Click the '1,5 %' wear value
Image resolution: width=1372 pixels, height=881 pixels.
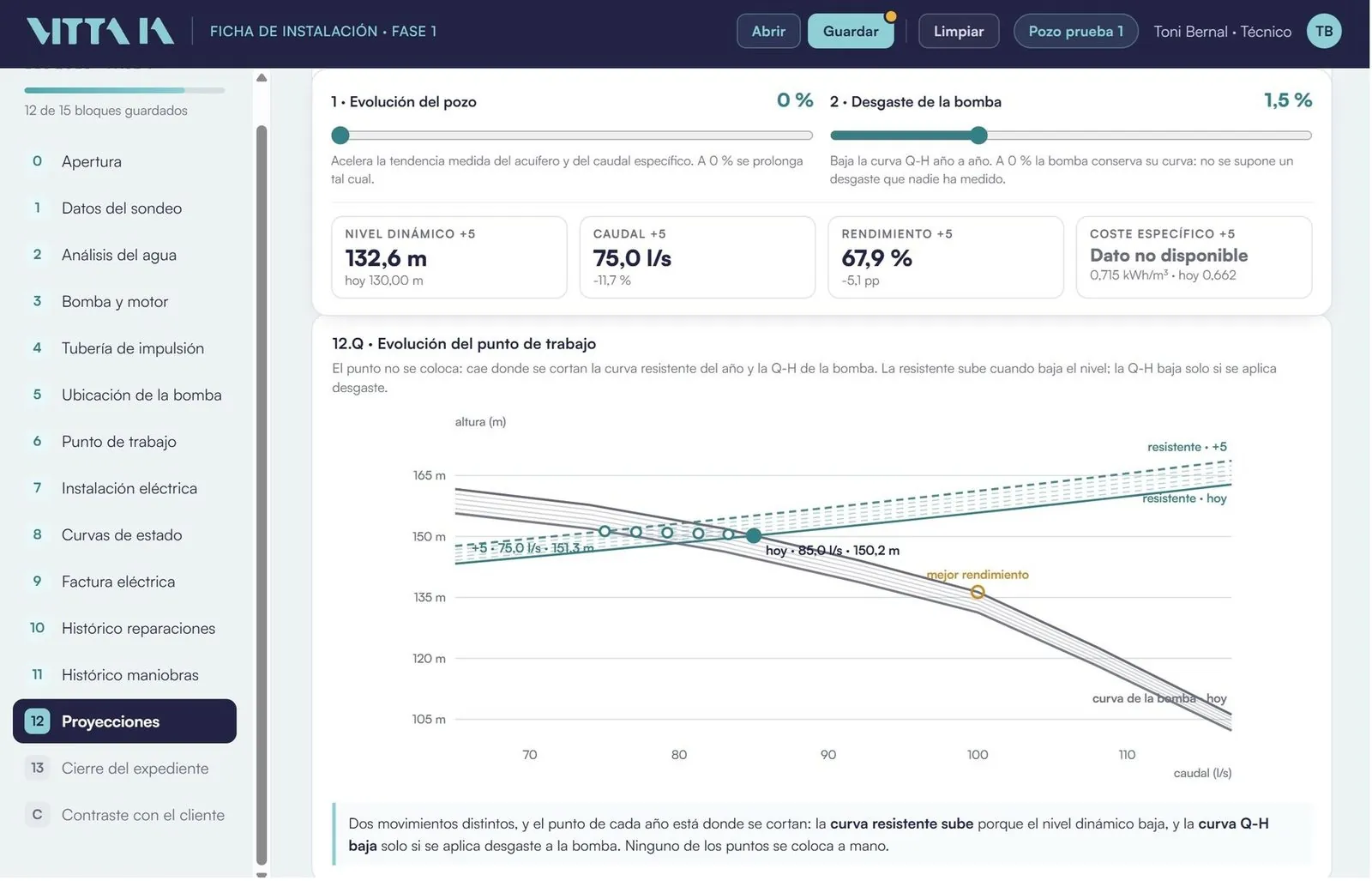tap(1288, 100)
